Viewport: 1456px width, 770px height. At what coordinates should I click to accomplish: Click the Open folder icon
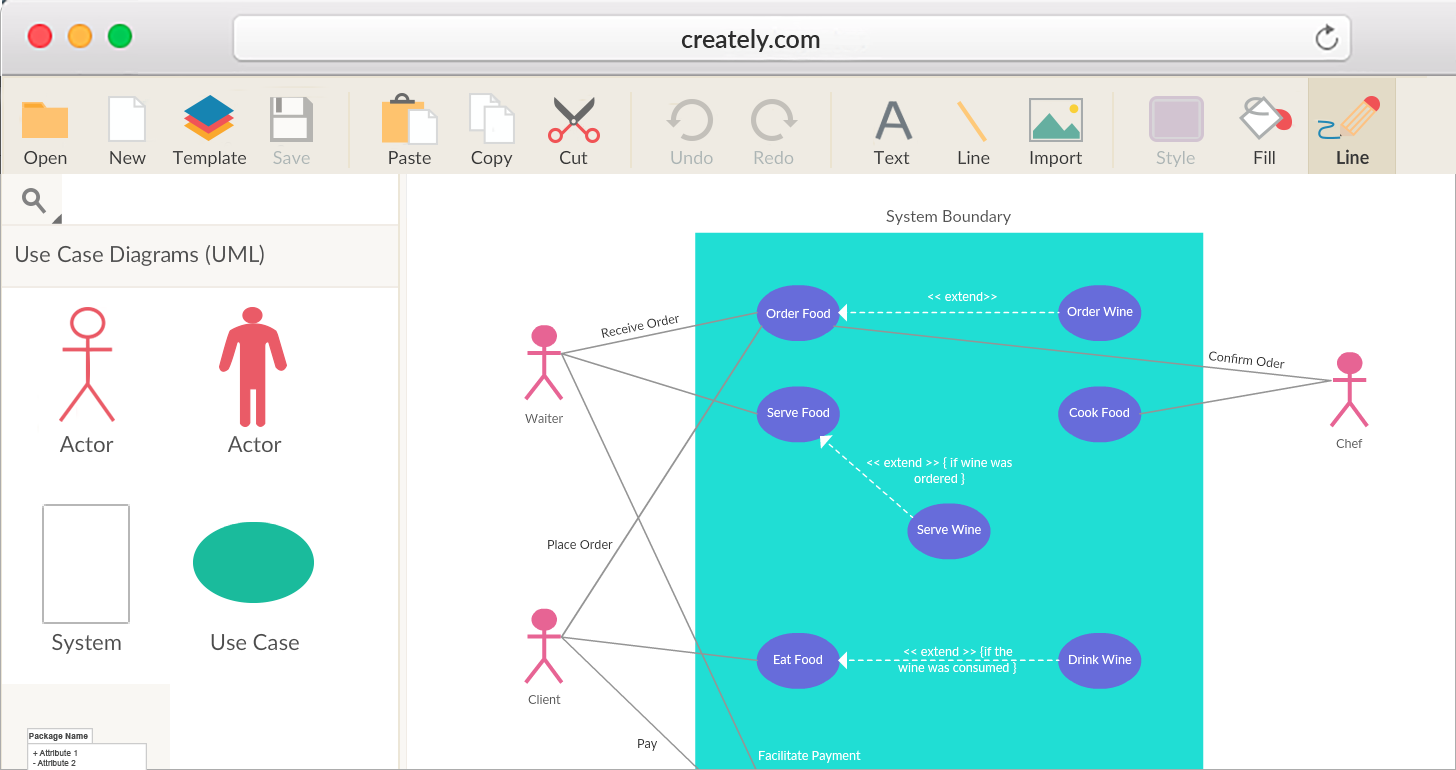pyautogui.click(x=45, y=121)
